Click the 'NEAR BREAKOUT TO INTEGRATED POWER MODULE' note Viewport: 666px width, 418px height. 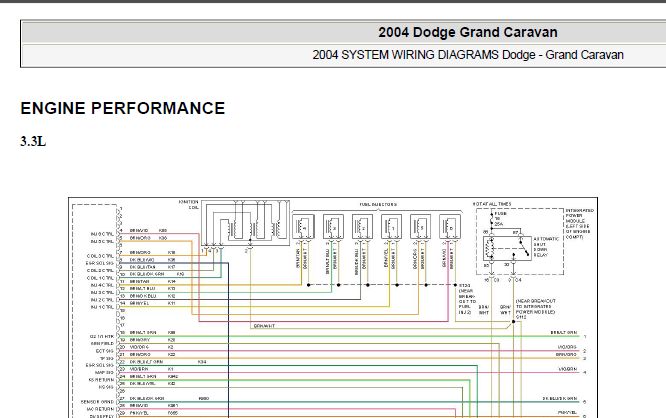click(536, 309)
